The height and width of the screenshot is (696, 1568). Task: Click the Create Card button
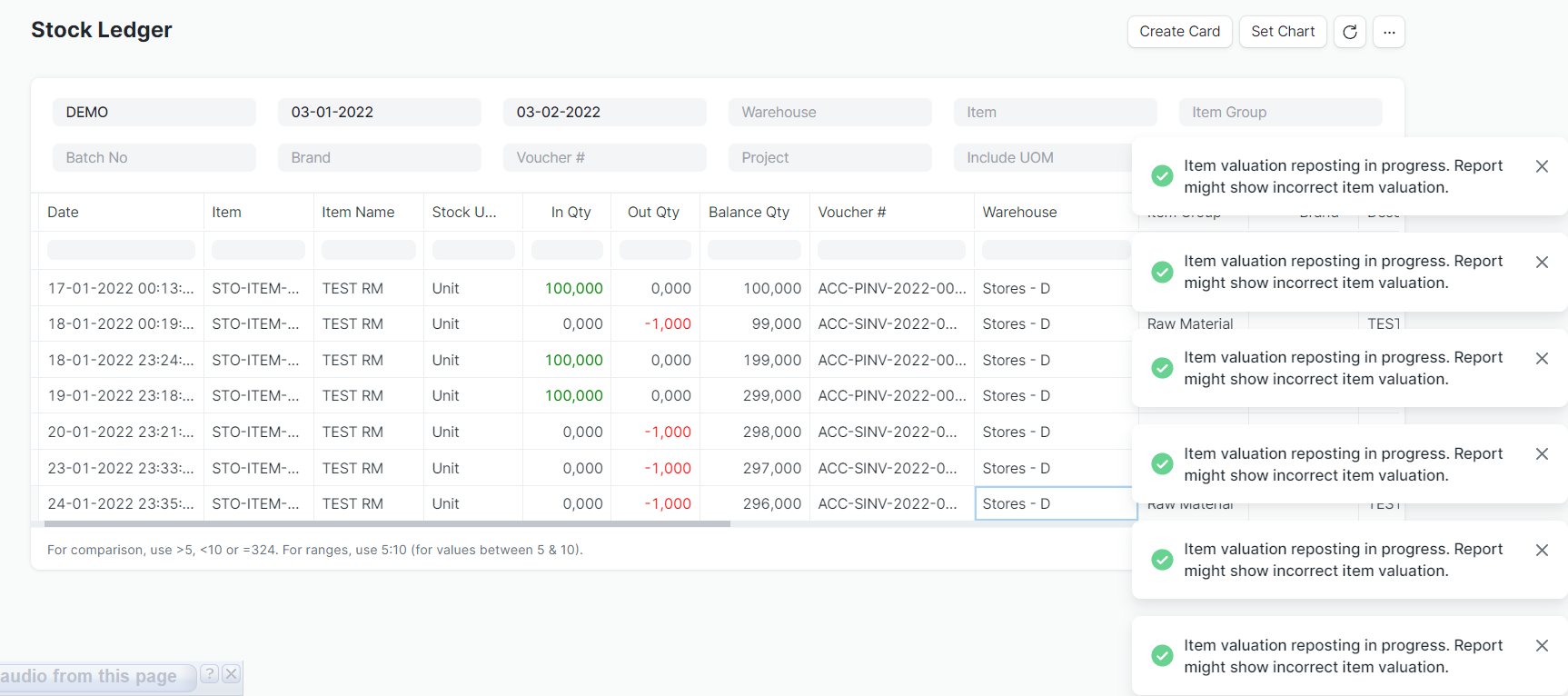1179,32
